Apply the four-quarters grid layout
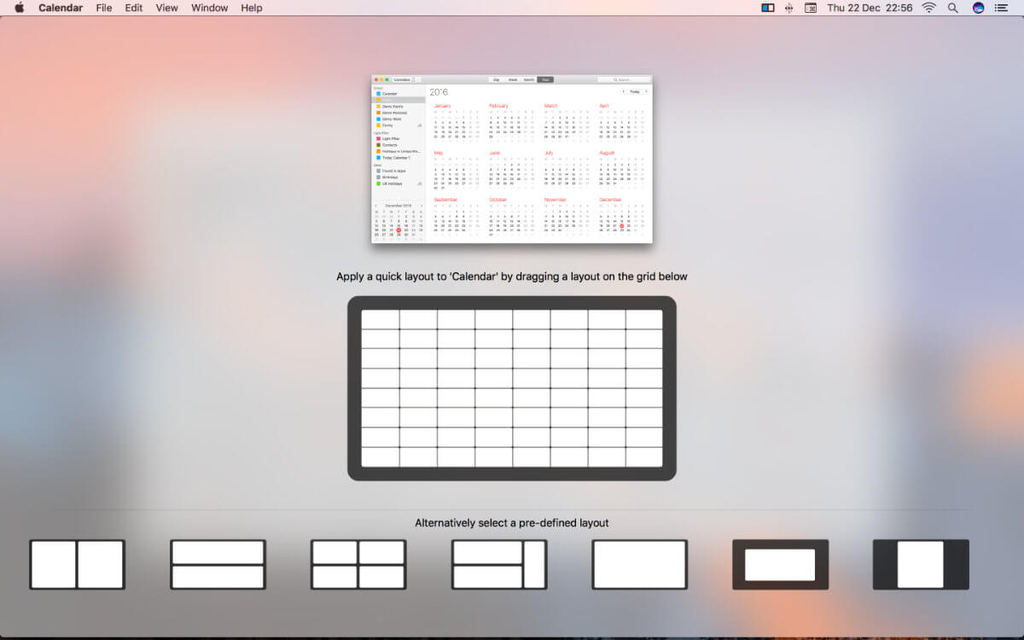The width and height of the screenshot is (1024, 640). 358,565
